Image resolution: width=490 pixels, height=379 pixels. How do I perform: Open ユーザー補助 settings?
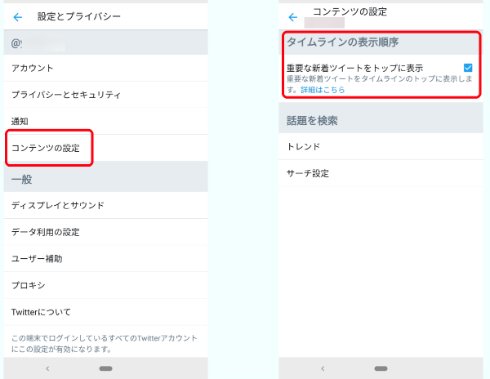click(x=106, y=259)
